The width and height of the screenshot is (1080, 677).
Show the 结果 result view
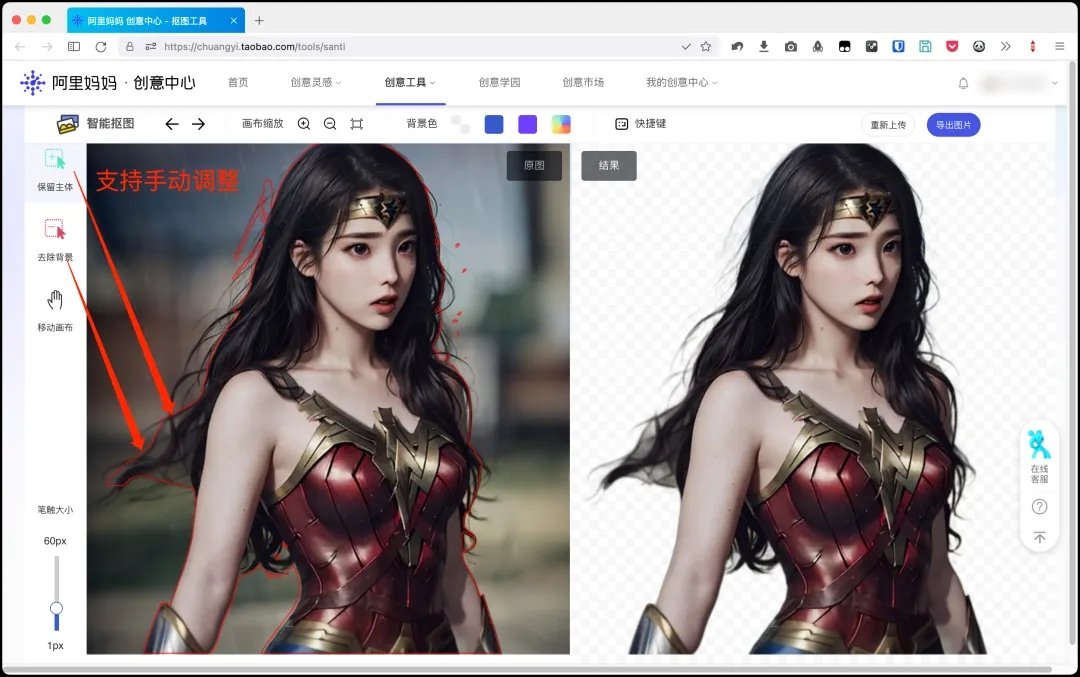609,166
